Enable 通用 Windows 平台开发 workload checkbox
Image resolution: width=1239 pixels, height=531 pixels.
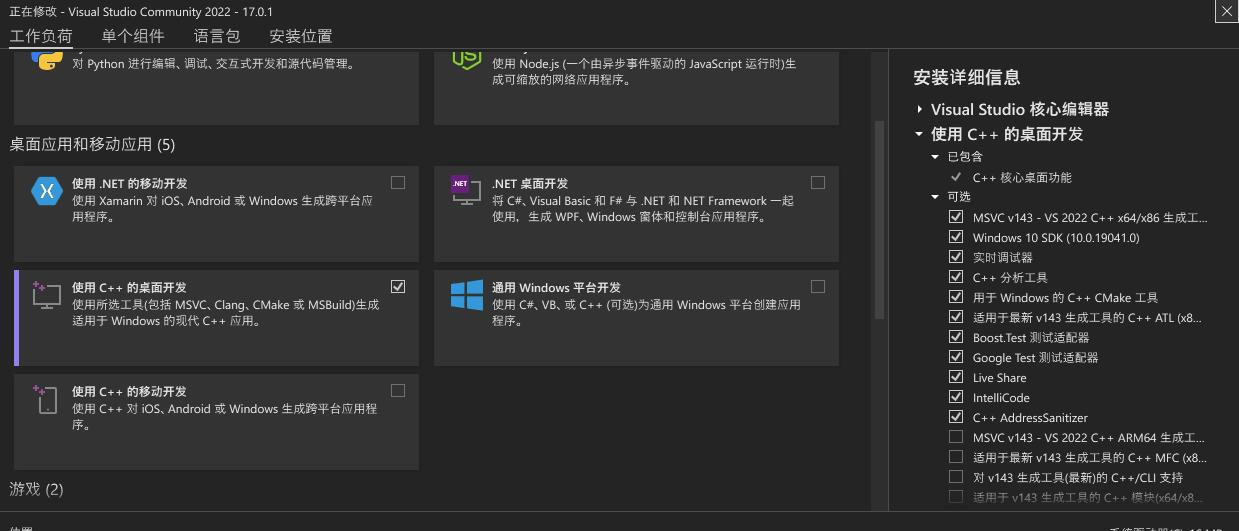coord(818,286)
